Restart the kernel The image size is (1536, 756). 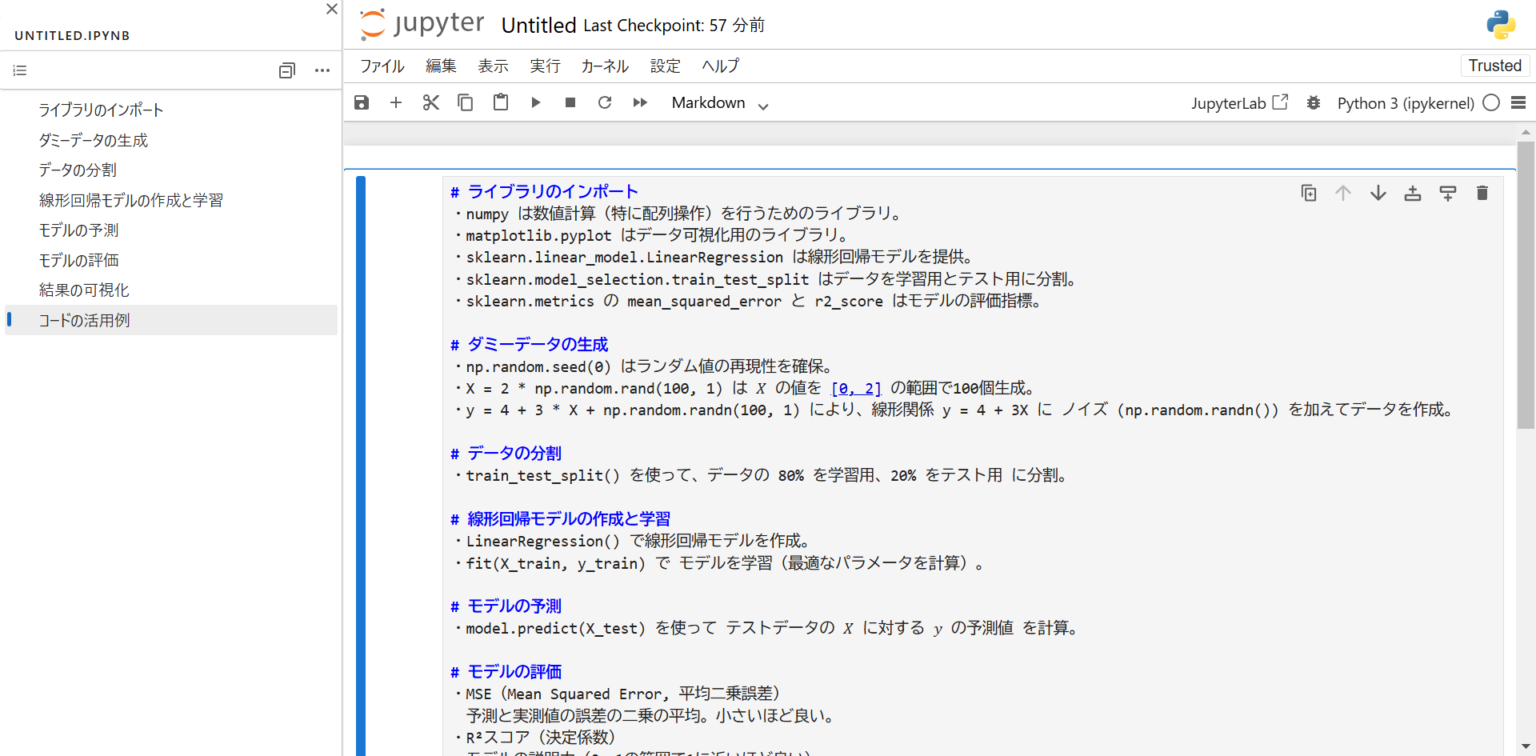pos(604,102)
